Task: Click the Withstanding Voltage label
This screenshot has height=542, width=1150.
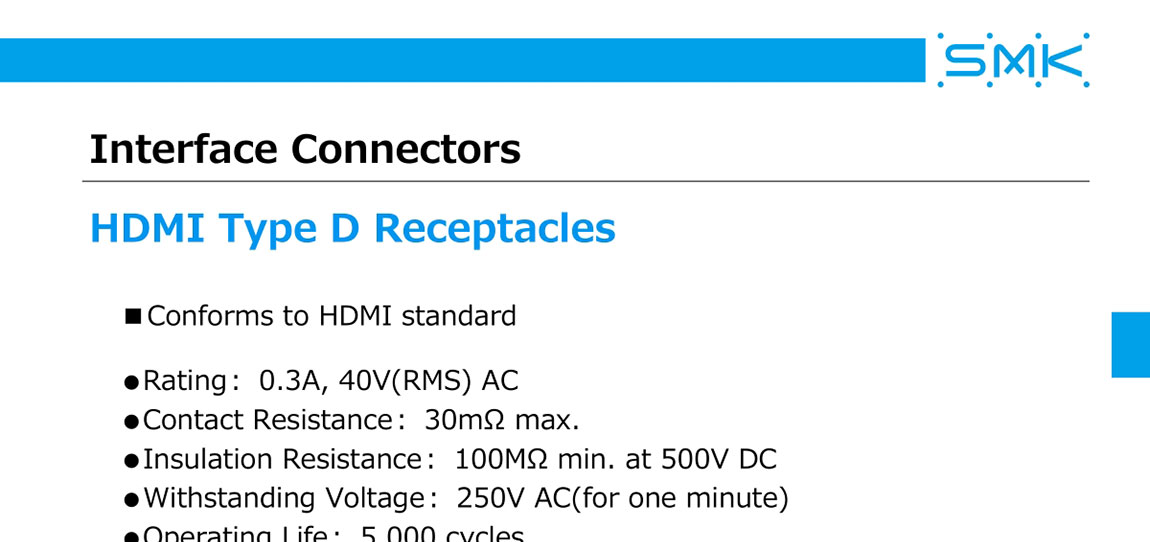Action: click(x=284, y=497)
